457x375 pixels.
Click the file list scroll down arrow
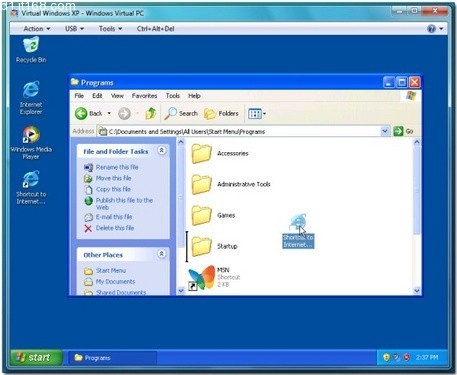pyautogui.click(x=417, y=291)
